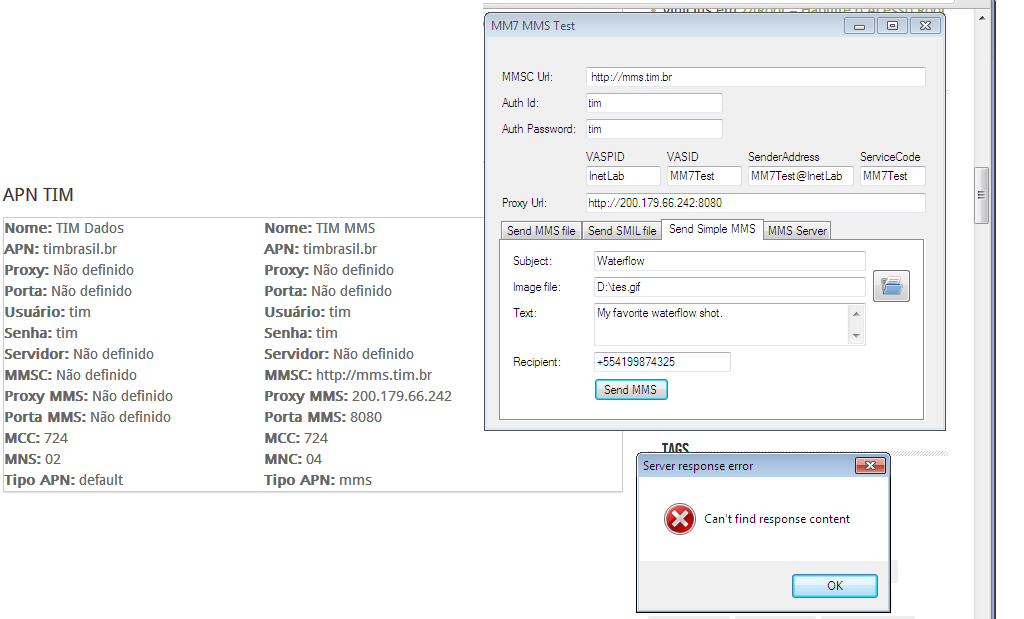Click the 'MNS: 02' text

(33, 459)
